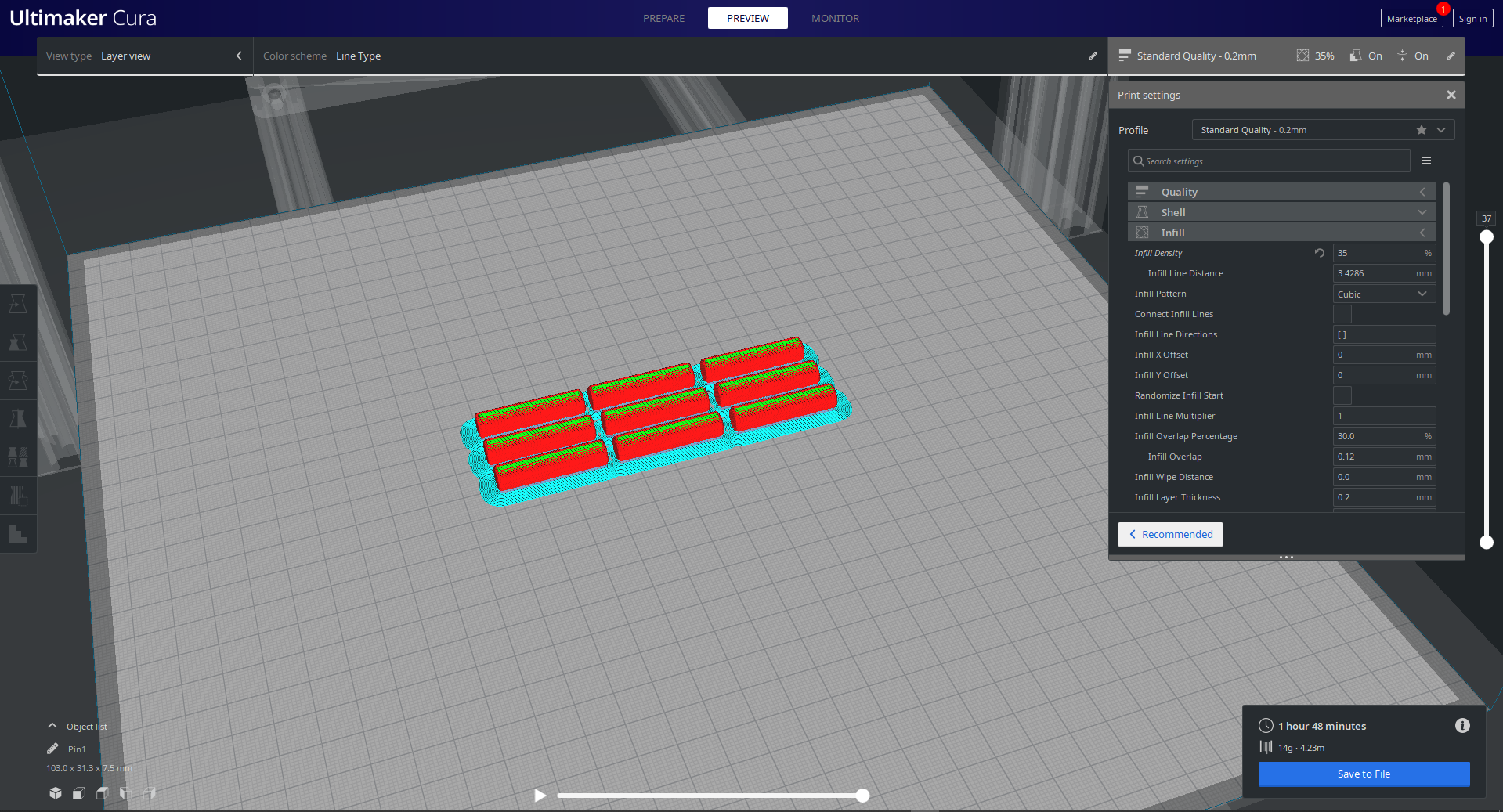Click the bottom stair-shaped tool icon
Viewport: 1503px width, 812px height.
(18, 534)
